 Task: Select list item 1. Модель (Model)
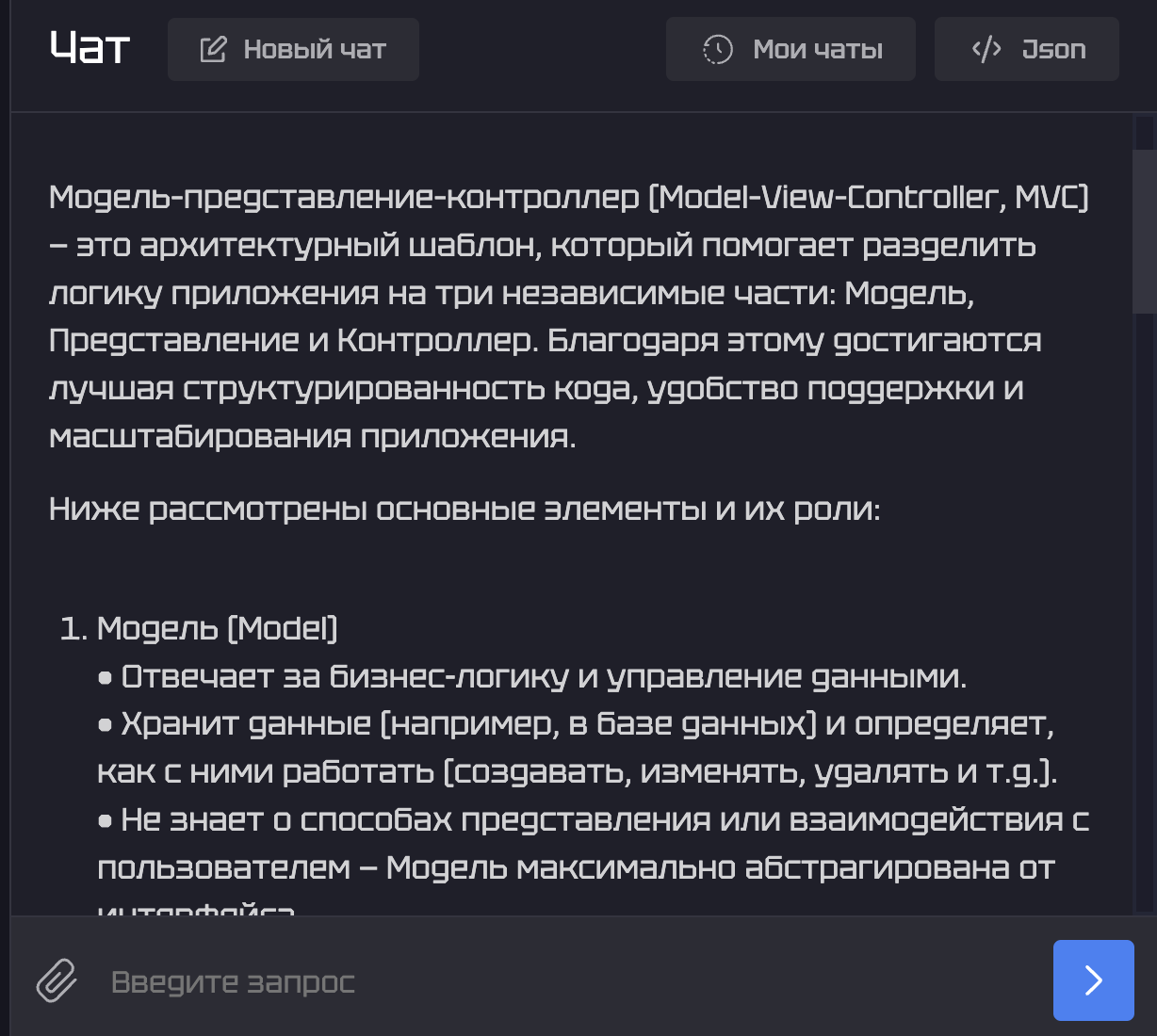tap(199, 628)
